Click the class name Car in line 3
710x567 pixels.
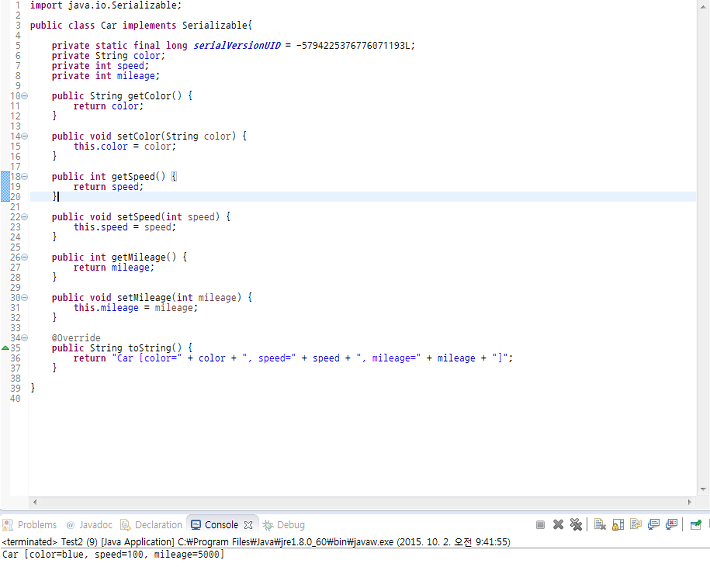point(109,25)
